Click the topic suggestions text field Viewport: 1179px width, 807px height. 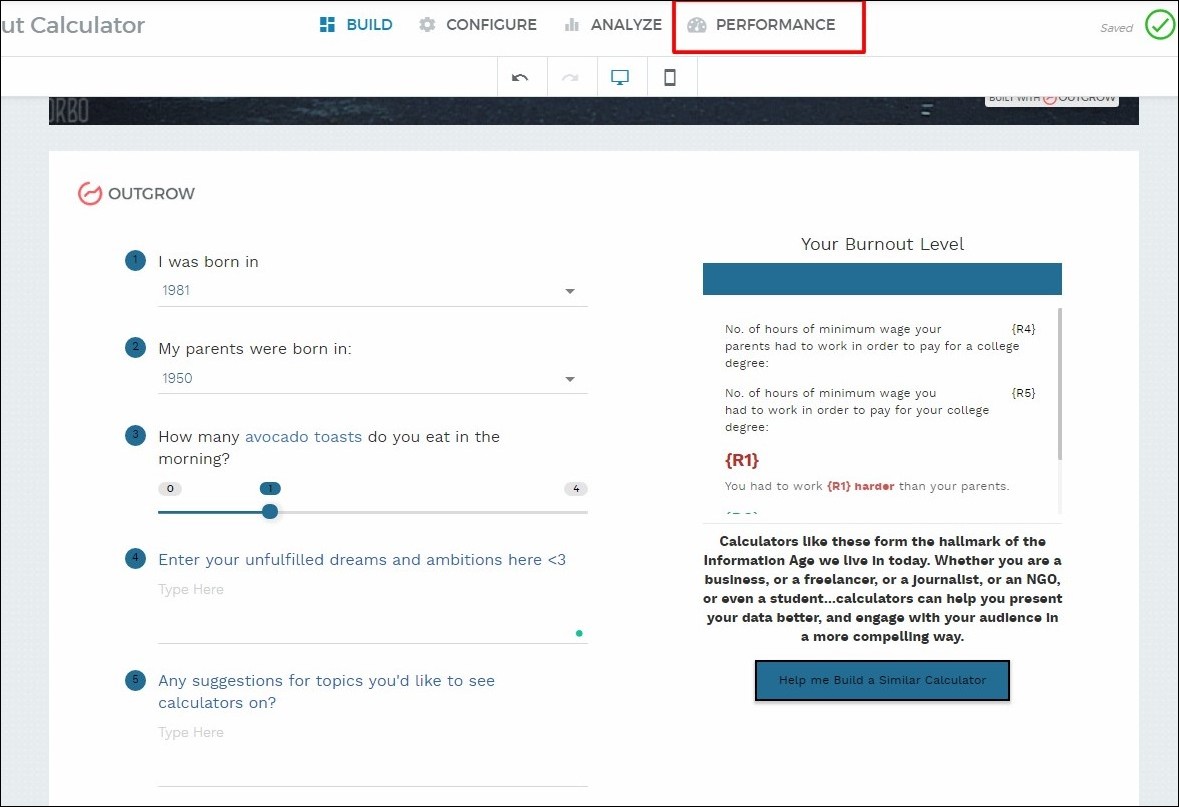372,755
